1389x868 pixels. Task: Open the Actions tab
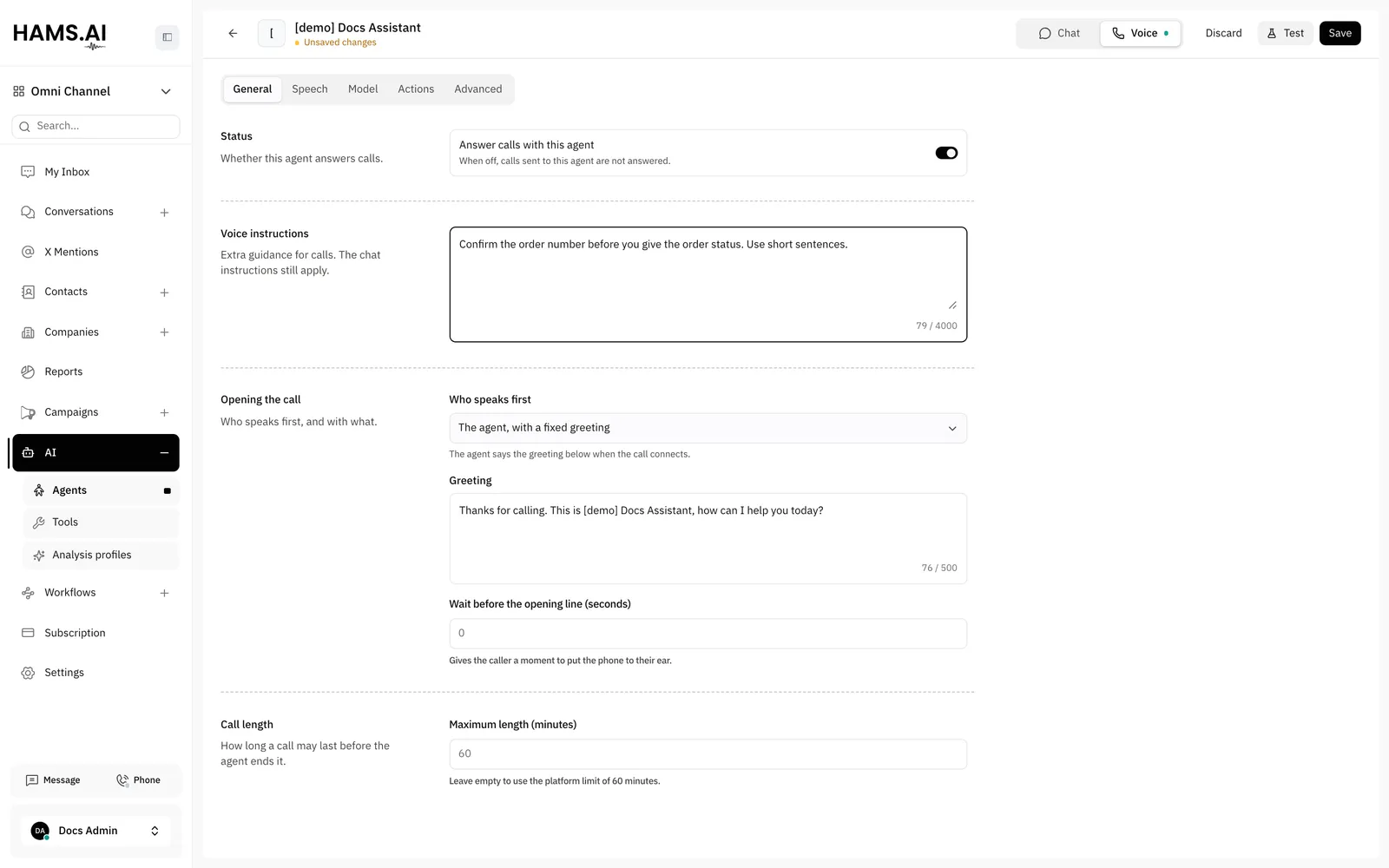(416, 89)
